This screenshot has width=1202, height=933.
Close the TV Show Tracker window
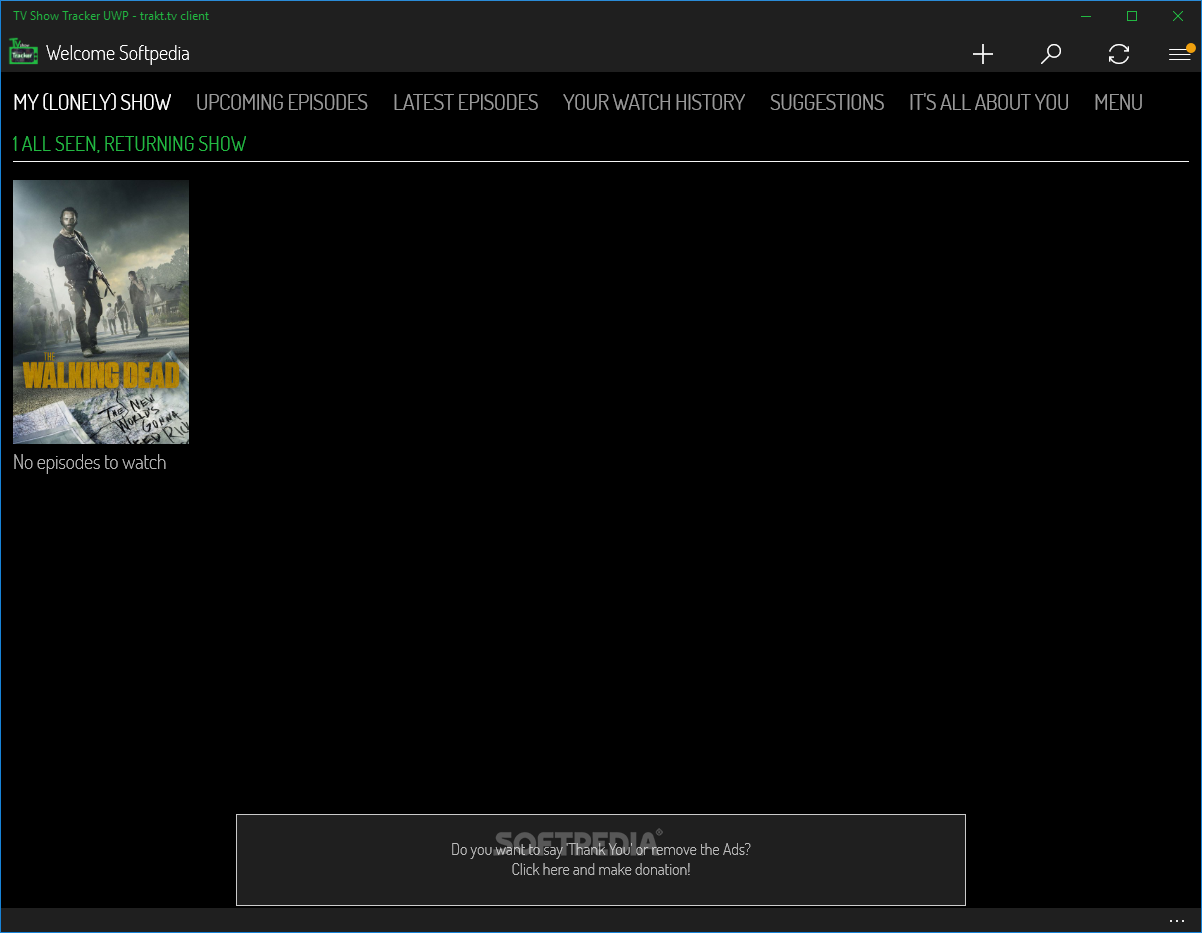pyautogui.click(x=1178, y=16)
